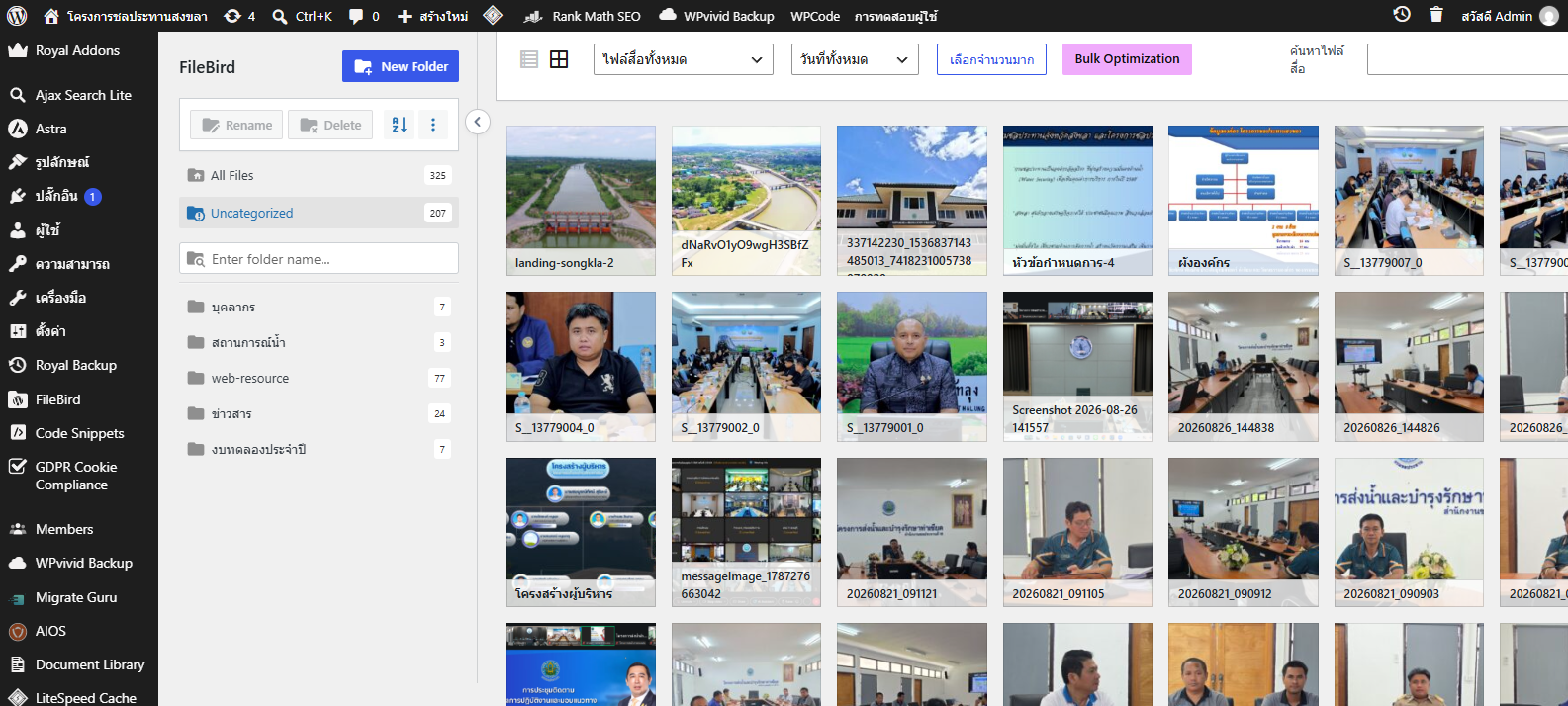Open WPvivid Backup in the admin bar
The image size is (1568, 706).
coord(716,16)
